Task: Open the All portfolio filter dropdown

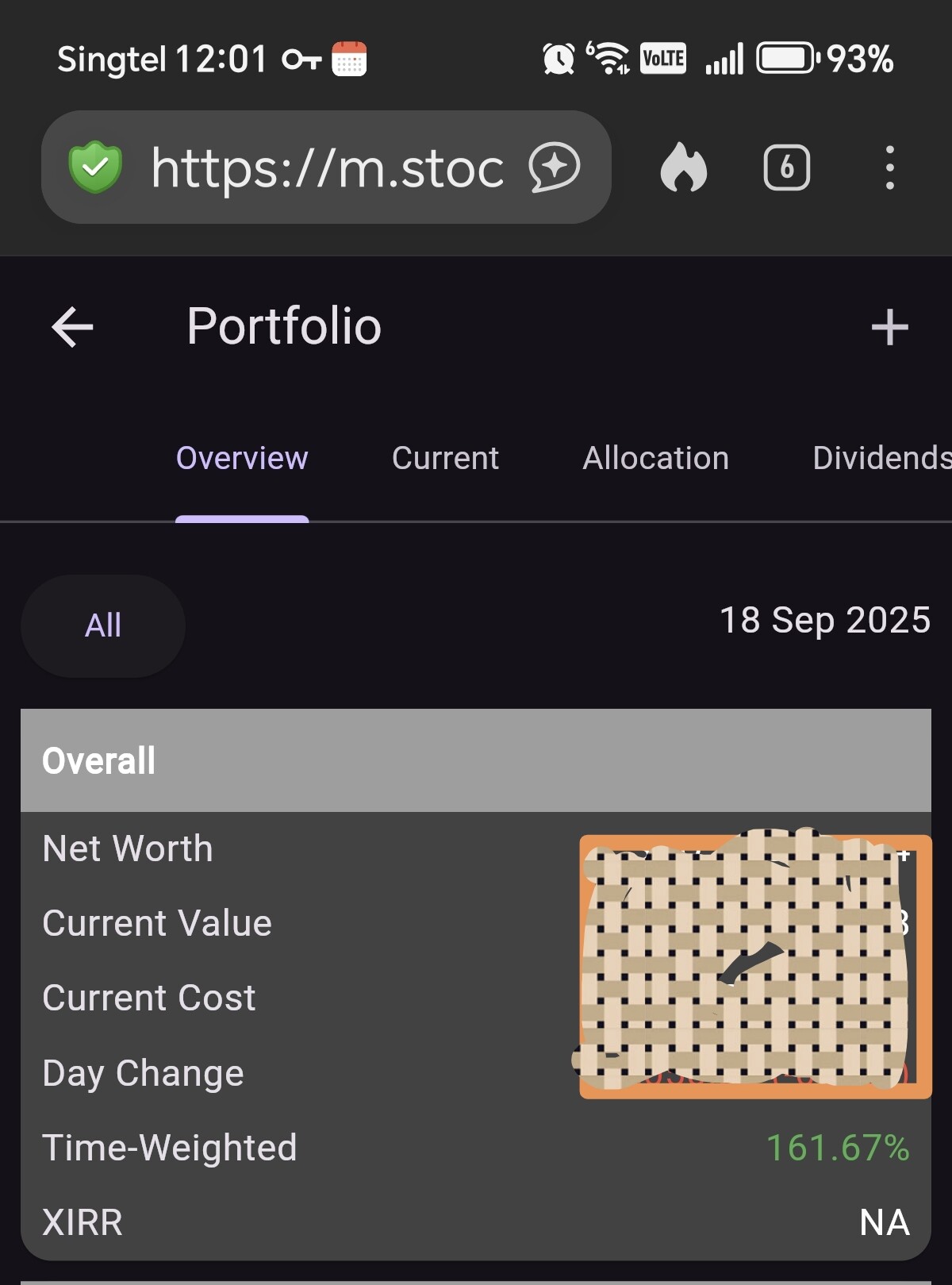Action: (103, 625)
